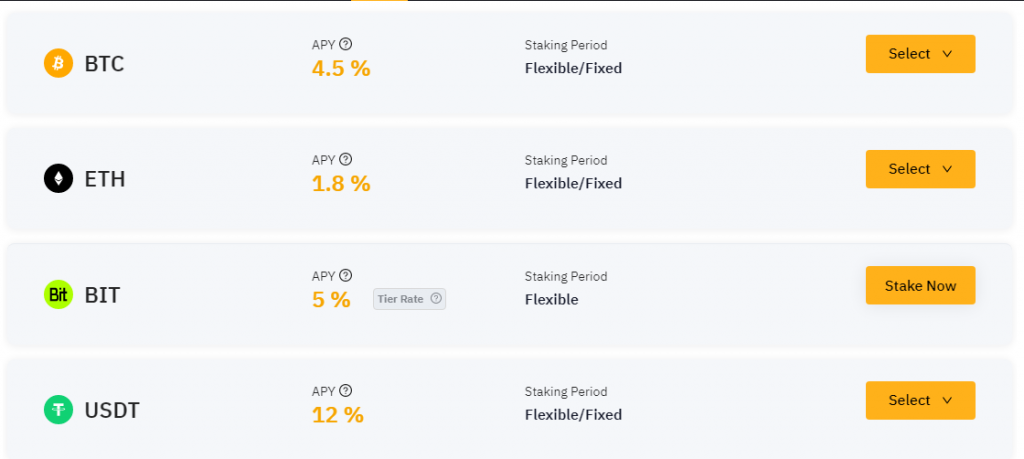1024x459 pixels.
Task: Click the BIT row Flexible staking period text
Action: point(552,300)
